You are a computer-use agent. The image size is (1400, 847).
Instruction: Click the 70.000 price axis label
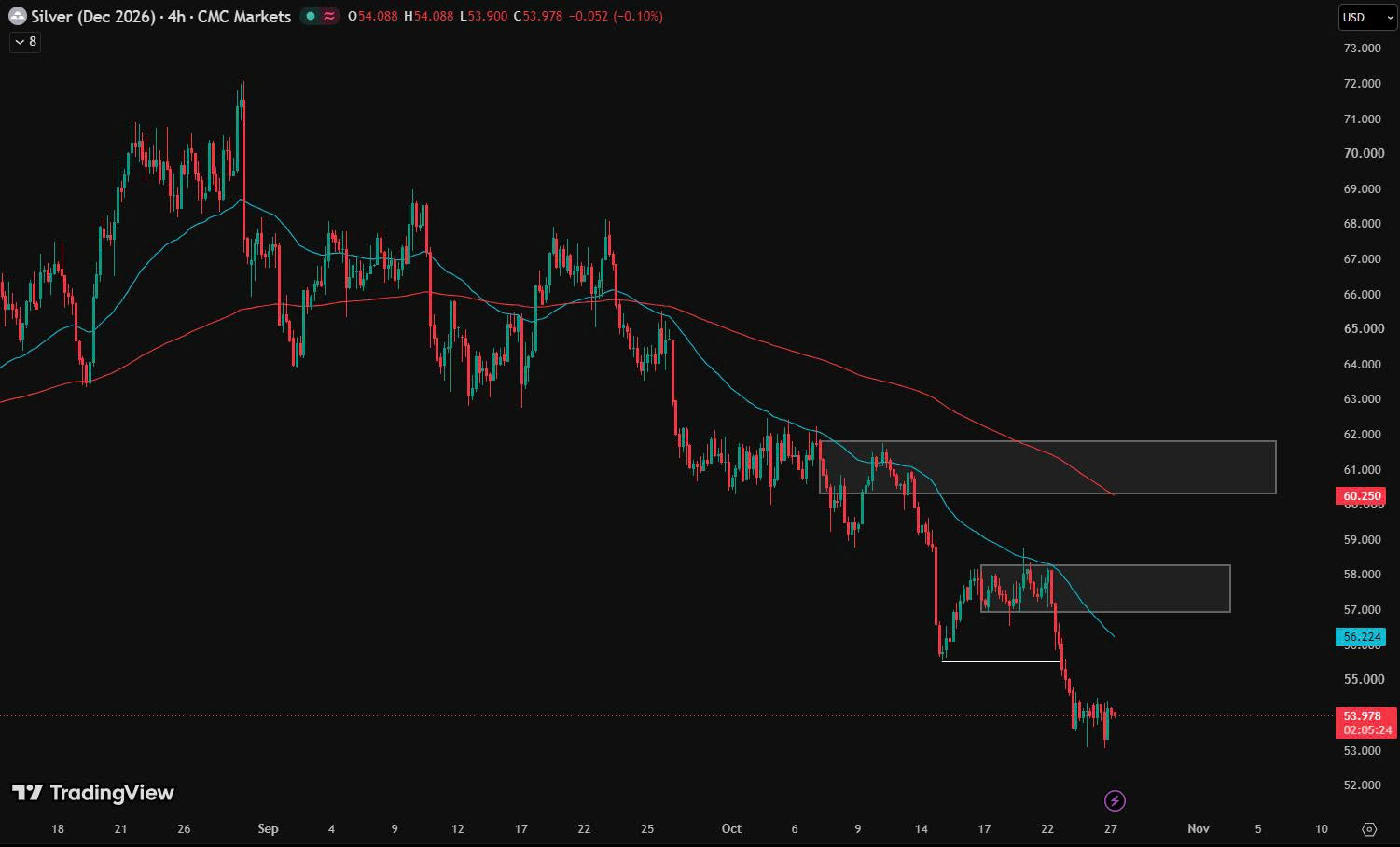coord(1362,153)
